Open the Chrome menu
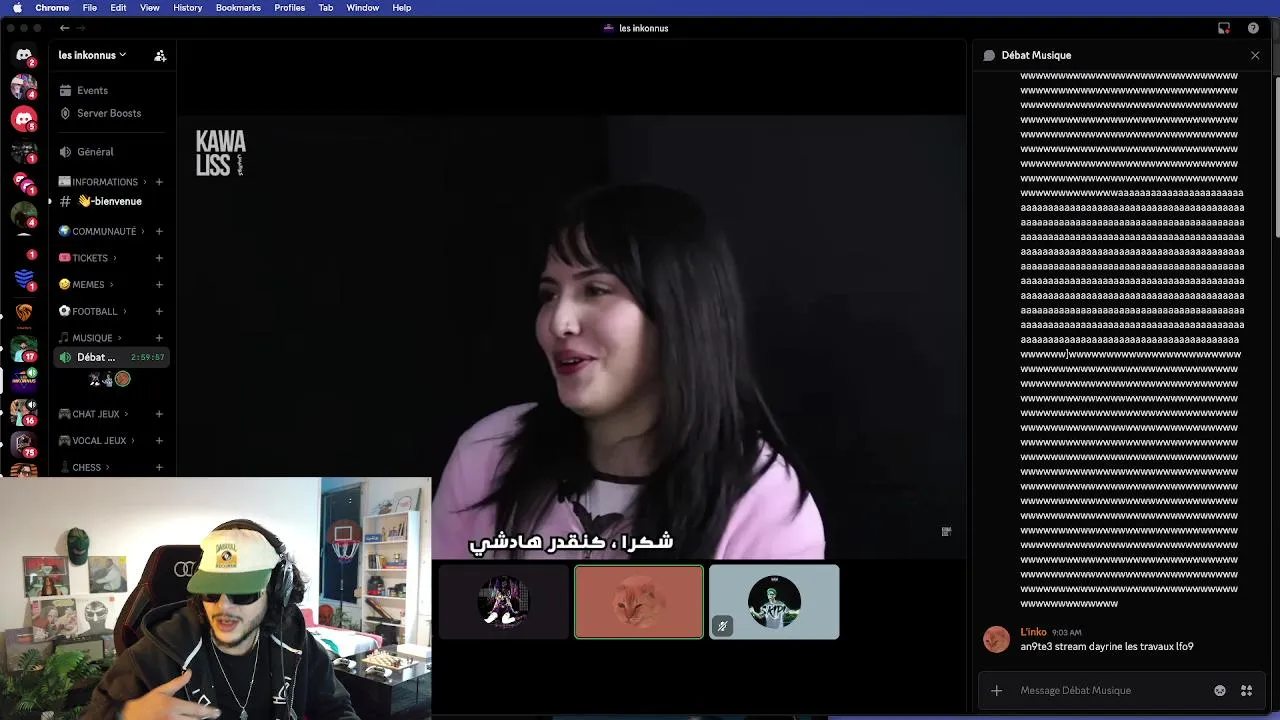 [52, 7]
